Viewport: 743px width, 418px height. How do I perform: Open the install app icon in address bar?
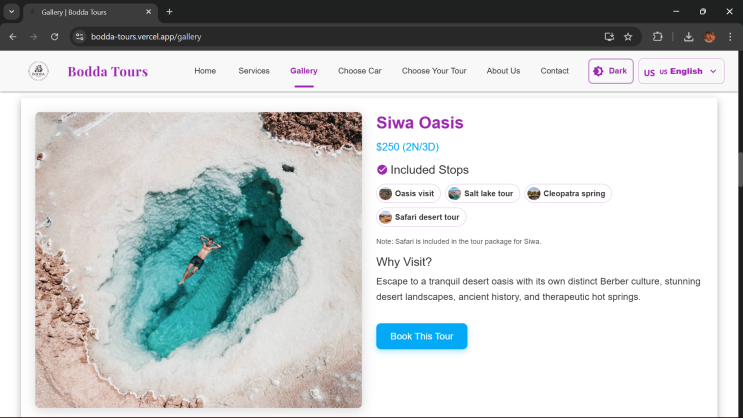[609, 36]
